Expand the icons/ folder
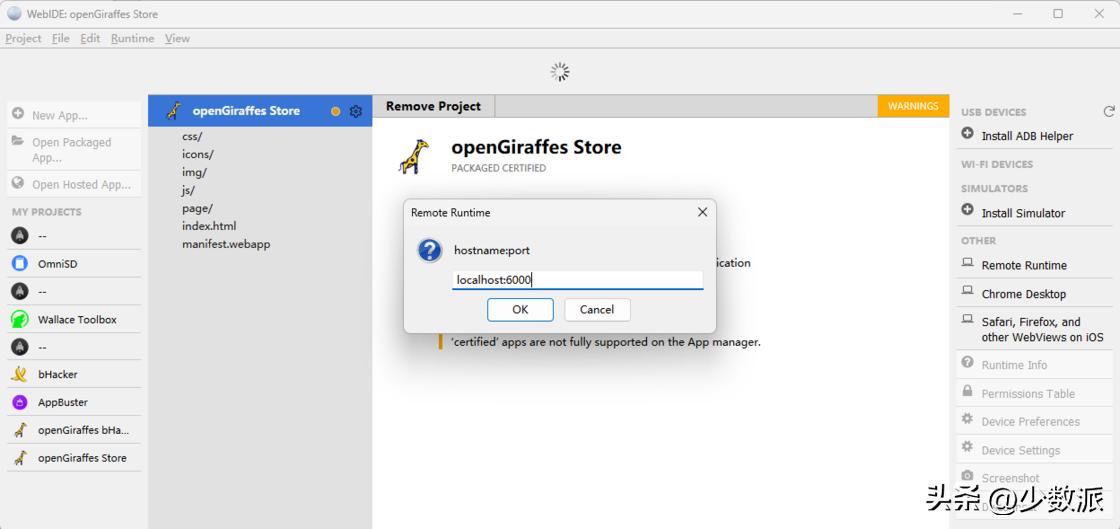Screen dimensions: 1120x529 (x=197, y=154)
